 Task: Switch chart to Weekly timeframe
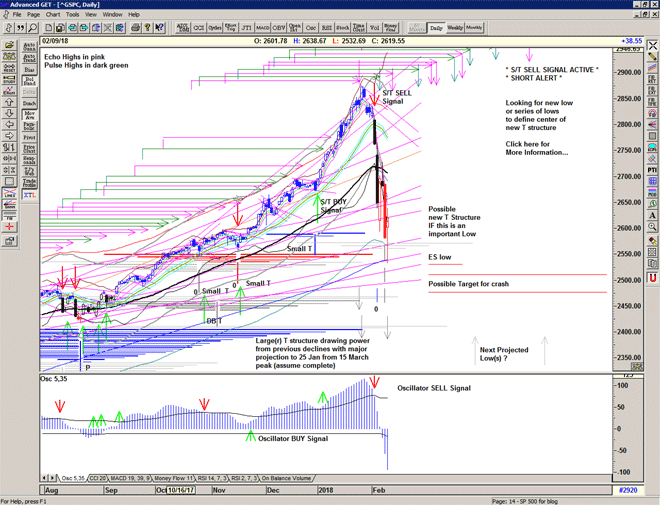[455, 28]
